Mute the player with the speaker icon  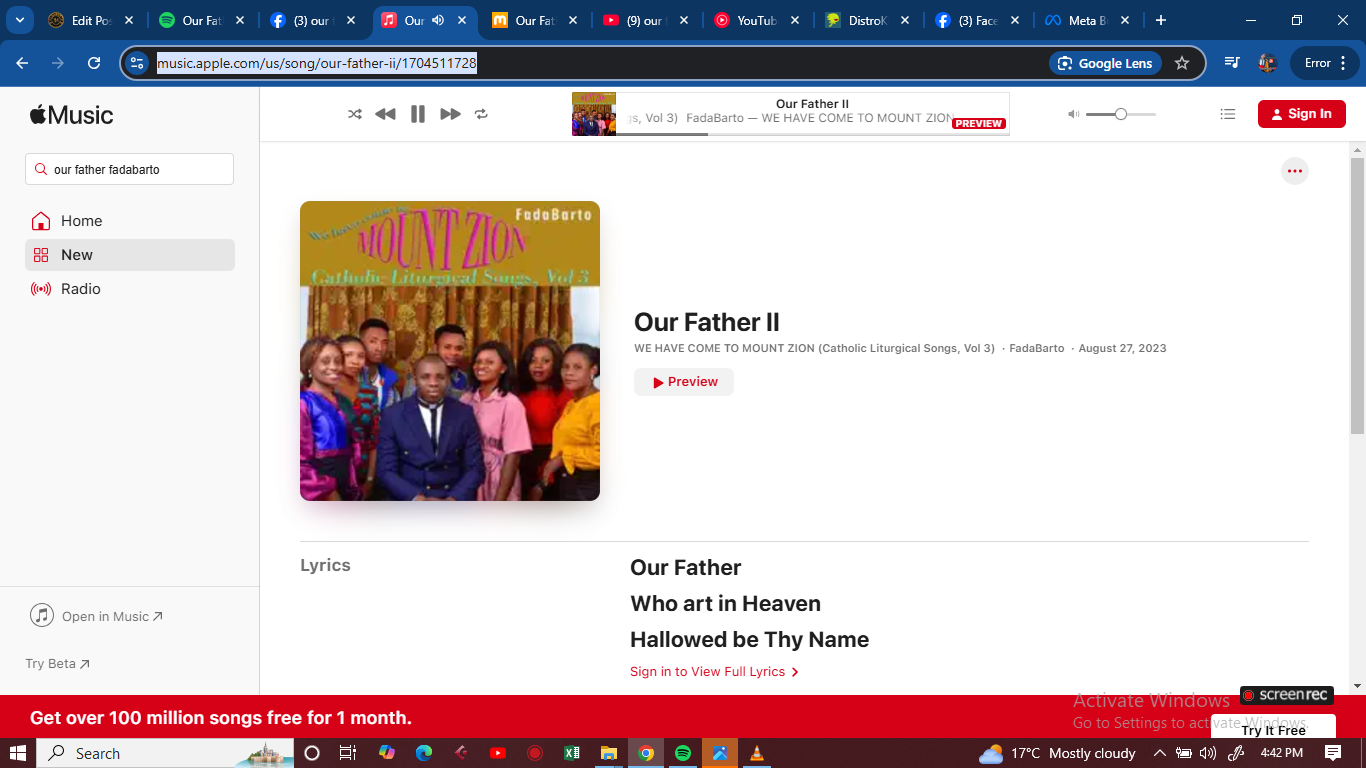coord(1074,114)
